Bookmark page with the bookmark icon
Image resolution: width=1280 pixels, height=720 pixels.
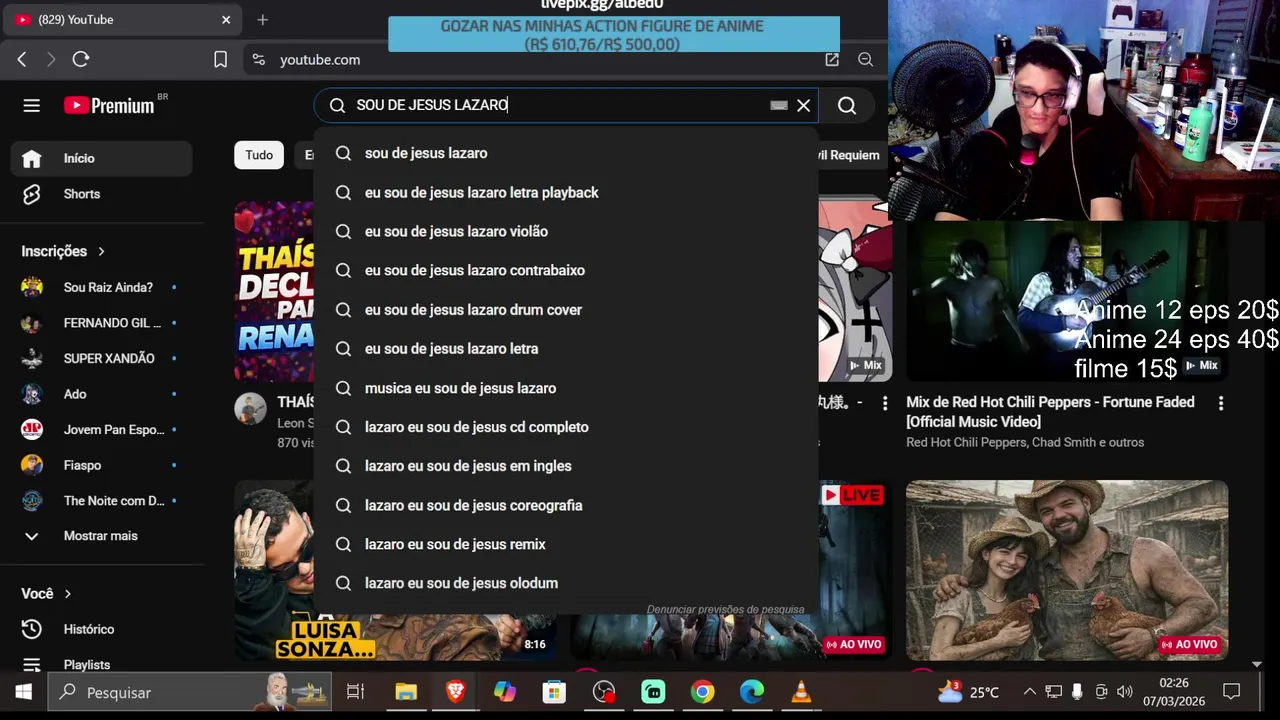tap(221, 60)
